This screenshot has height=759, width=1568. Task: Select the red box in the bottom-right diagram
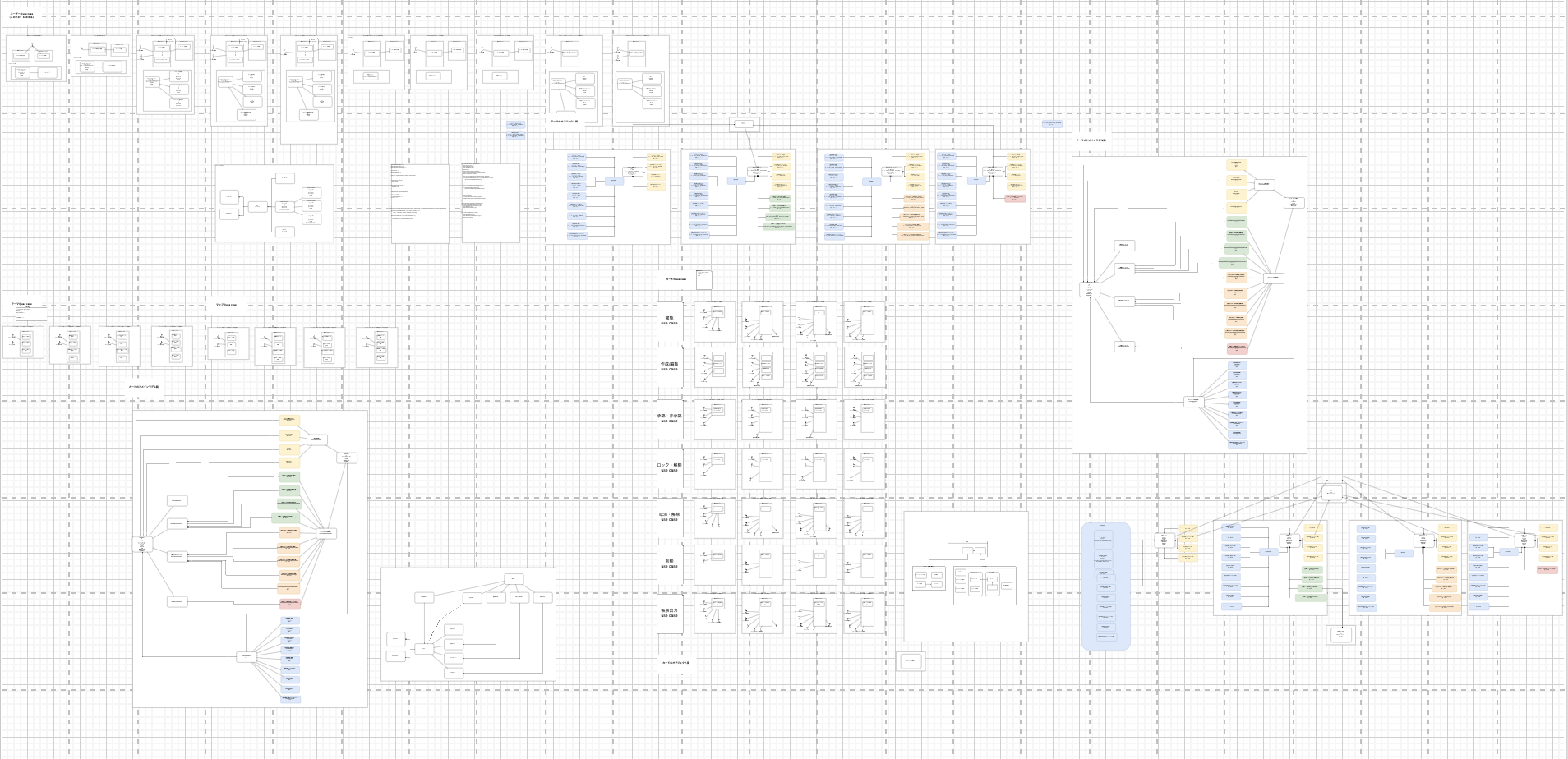click(x=1547, y=569)
